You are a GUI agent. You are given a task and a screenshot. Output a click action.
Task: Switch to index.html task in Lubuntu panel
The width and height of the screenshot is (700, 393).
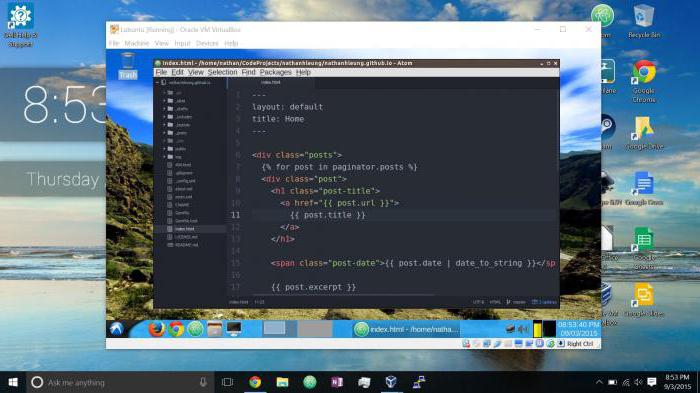tap(406, 329)
